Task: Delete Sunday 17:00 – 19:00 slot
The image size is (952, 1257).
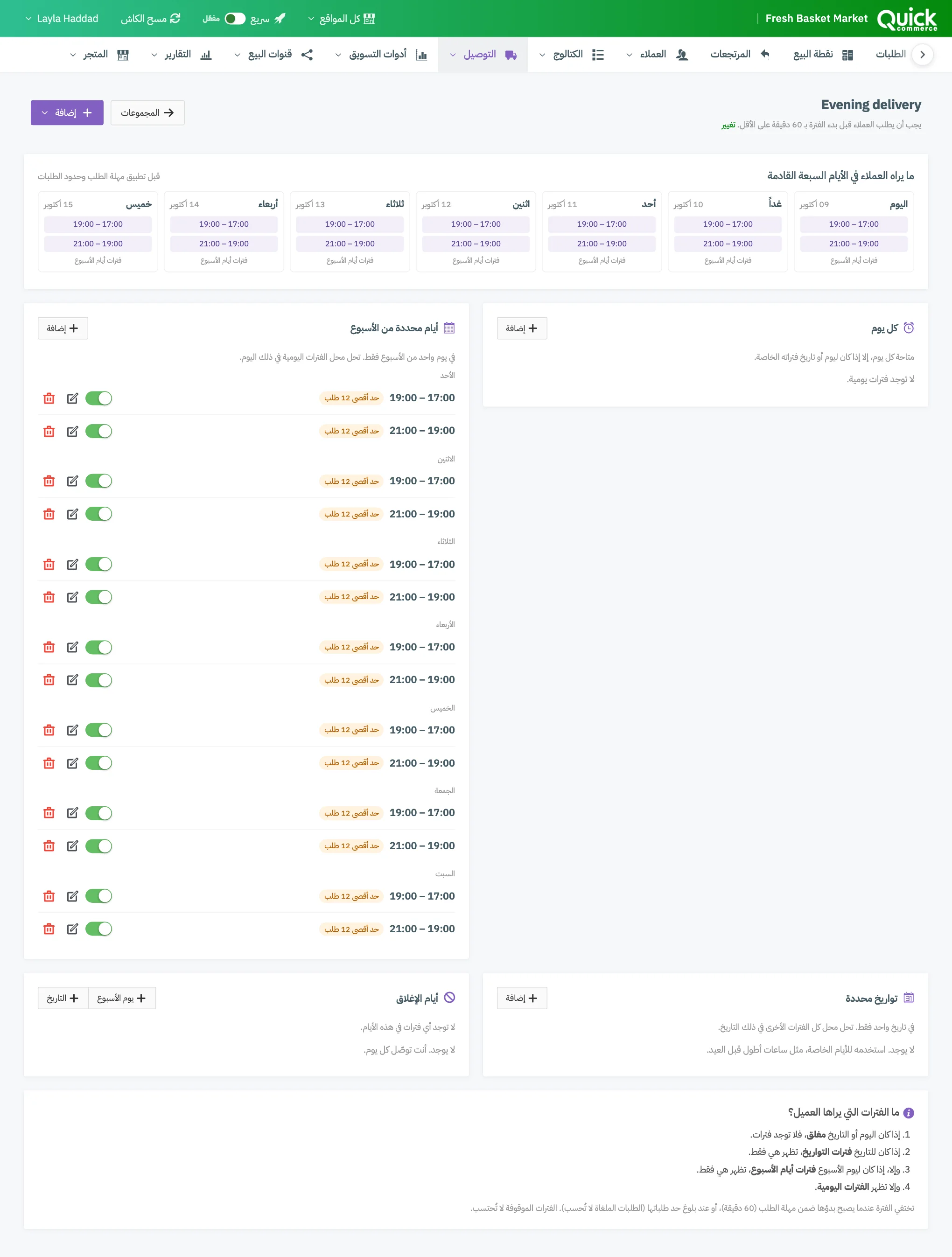Action: pos(49,398)
